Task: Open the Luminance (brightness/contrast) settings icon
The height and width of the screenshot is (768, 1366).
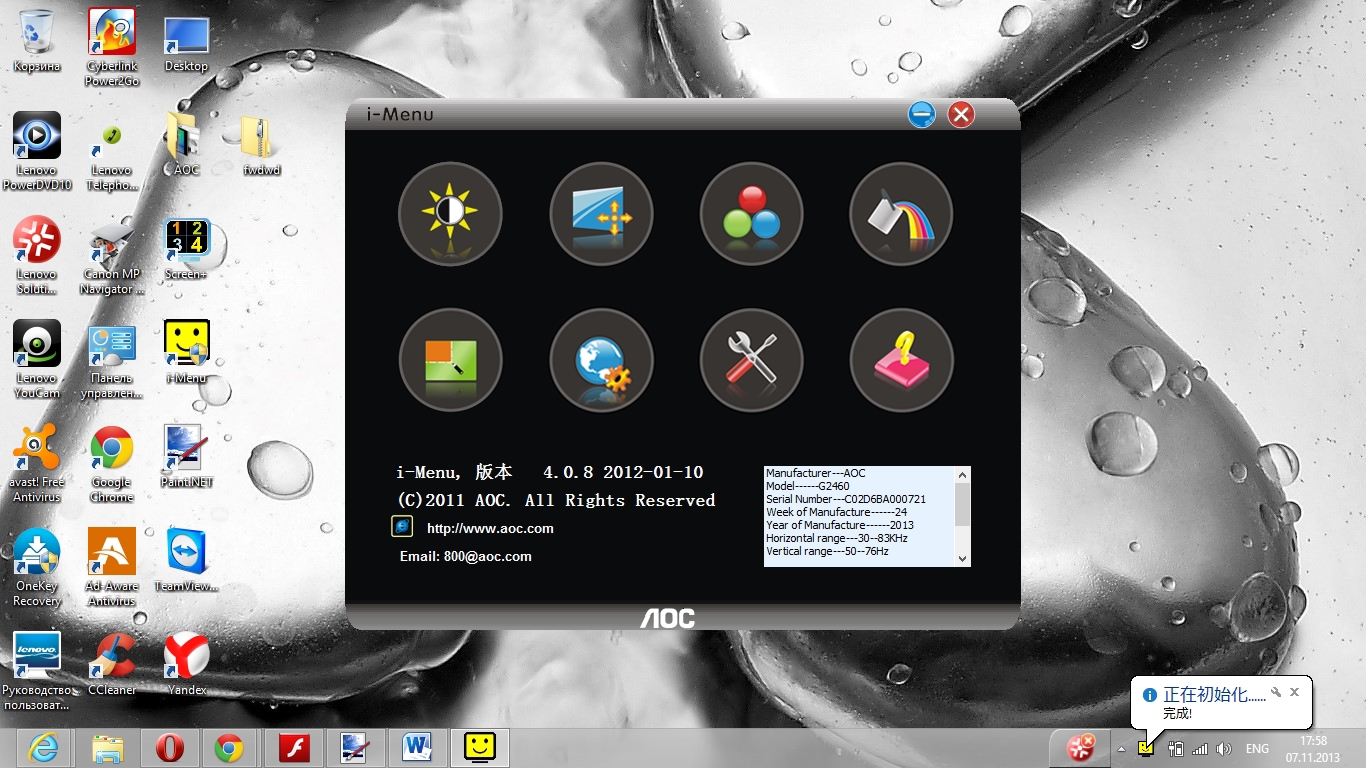Action: (x=450, y=214)
